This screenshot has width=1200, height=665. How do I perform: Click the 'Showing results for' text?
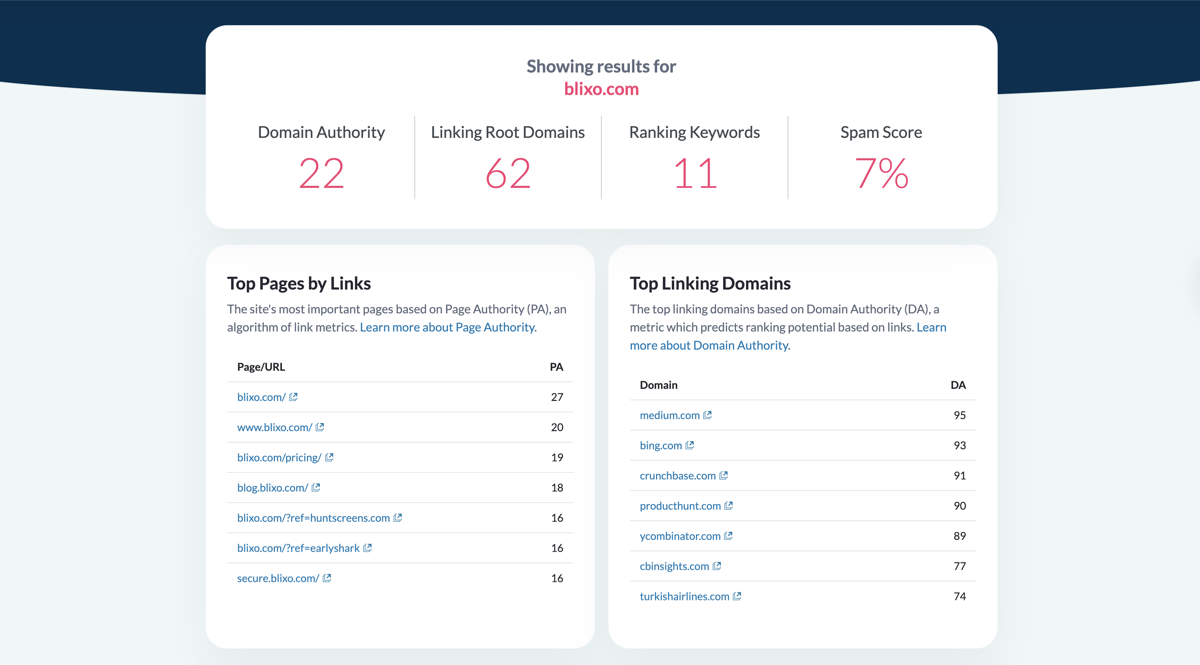tap(601, 66)
